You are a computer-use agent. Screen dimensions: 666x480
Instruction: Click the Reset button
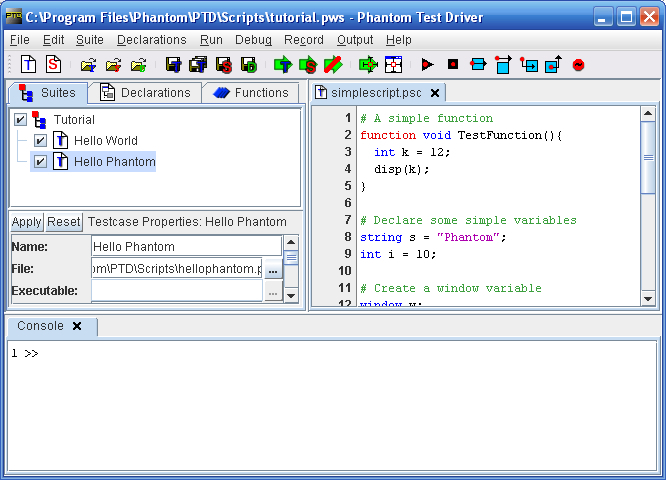[x=64, y=222]
